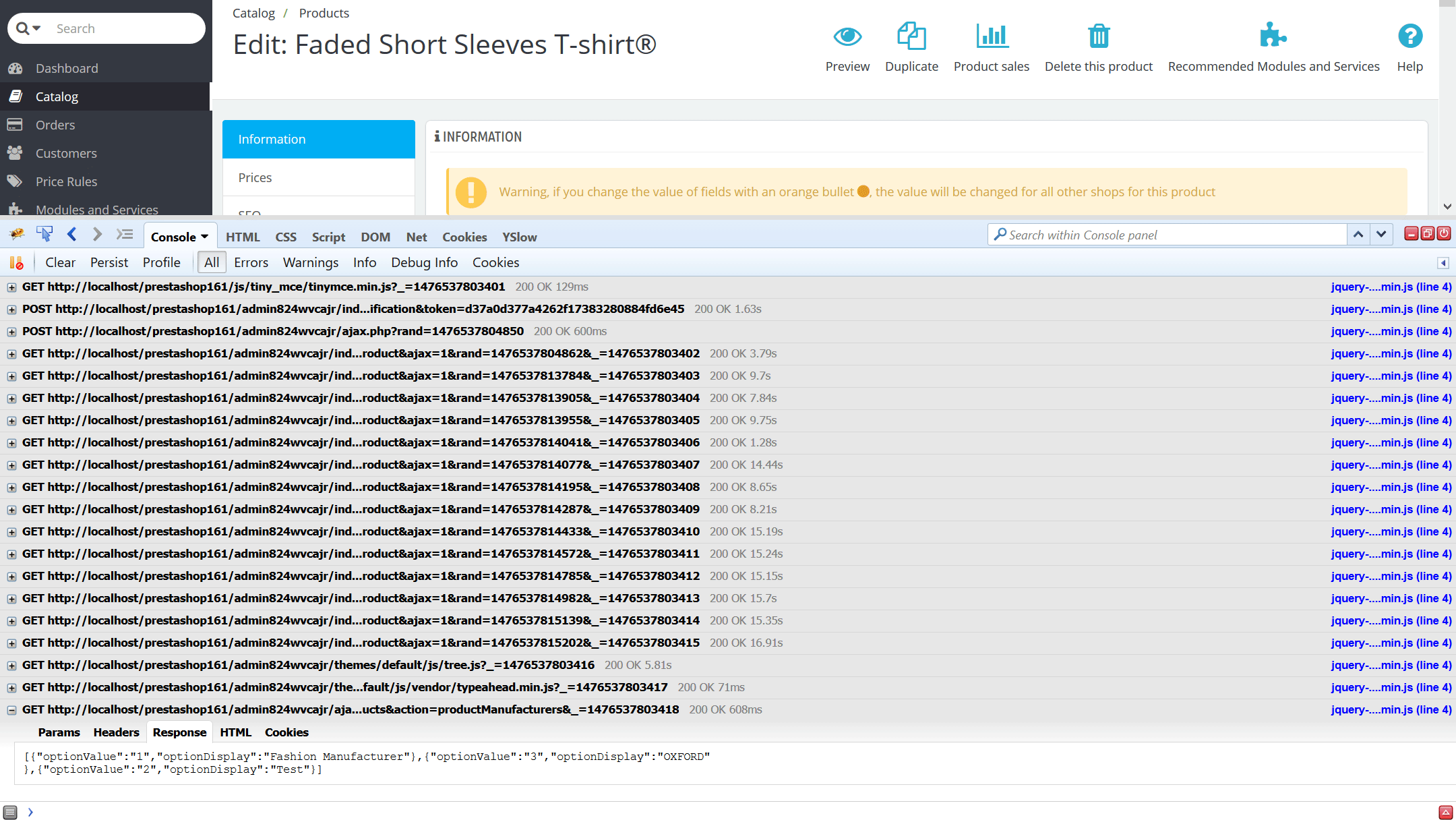Viewport: 1456px width, 820px height.
Task: Click the break on all errors icon
Action: [16, 262]
